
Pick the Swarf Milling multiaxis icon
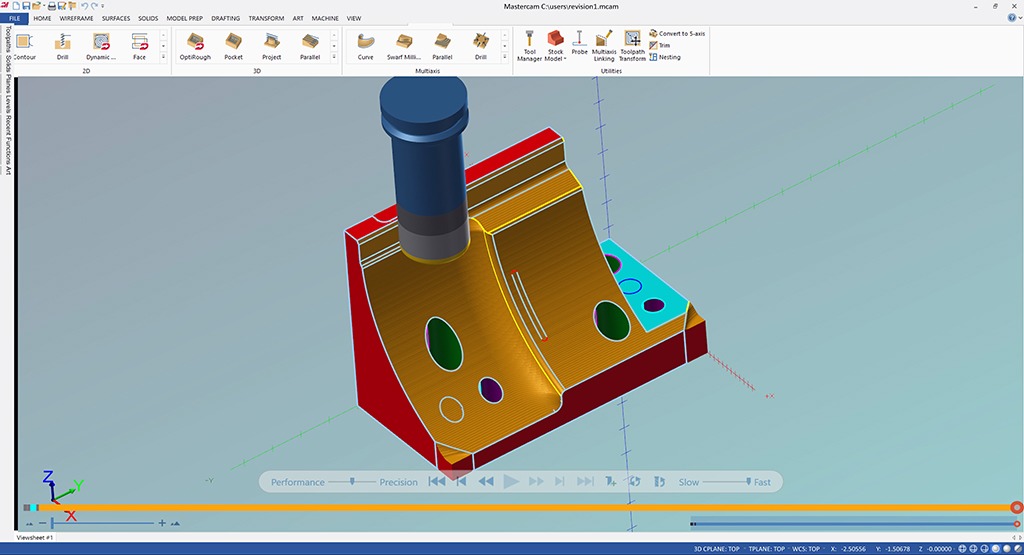tap(403, 44)
